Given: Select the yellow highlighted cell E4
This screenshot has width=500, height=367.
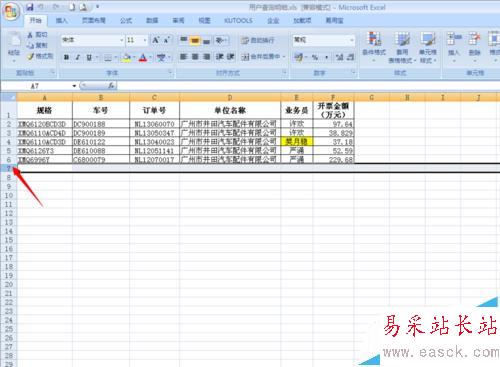Looking at the screenshot, I should [x=297, y=142].
